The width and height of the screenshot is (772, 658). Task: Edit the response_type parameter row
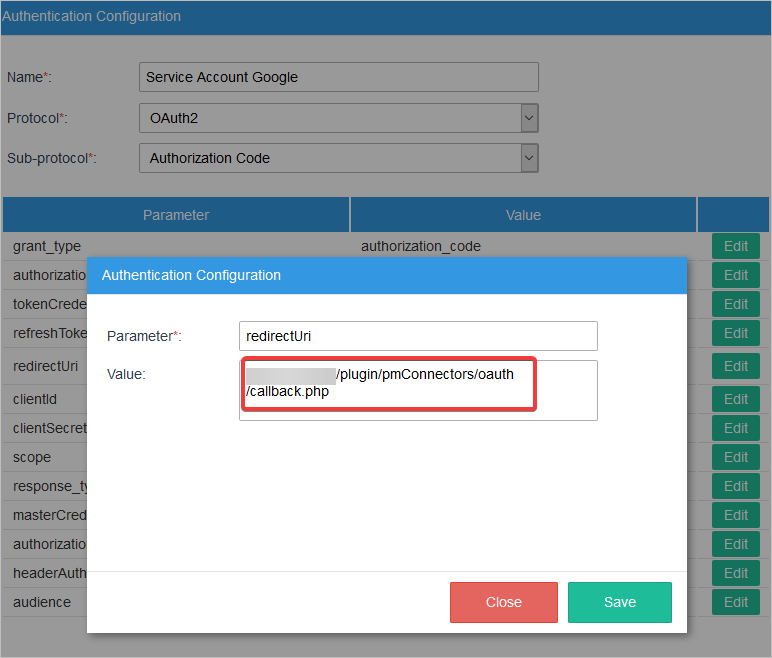(x=735, y=486)
